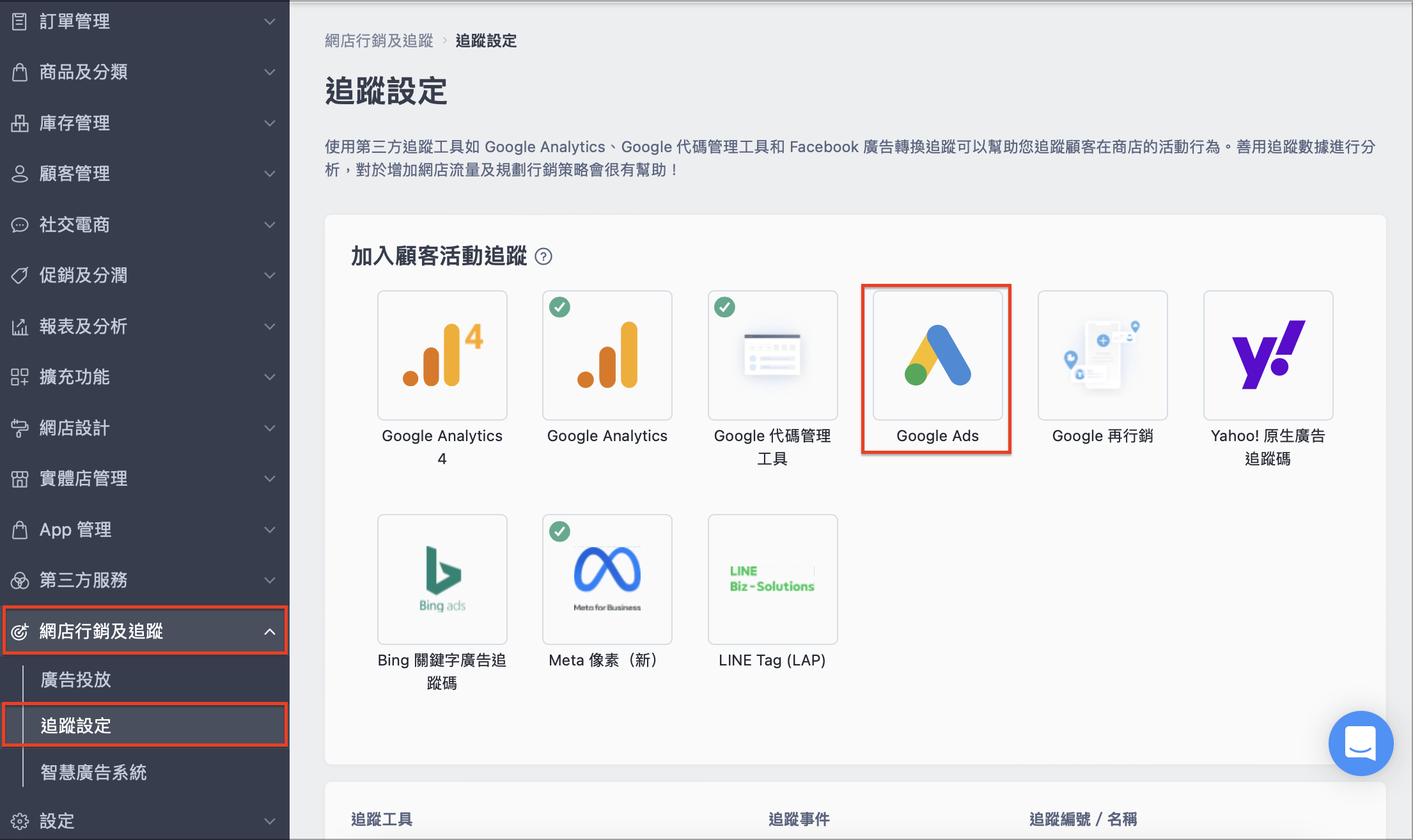Click the 促銷及分潤 tag icon
Image resolution: width=1413 pixels, height=840 pixels.
click(20, 275)
